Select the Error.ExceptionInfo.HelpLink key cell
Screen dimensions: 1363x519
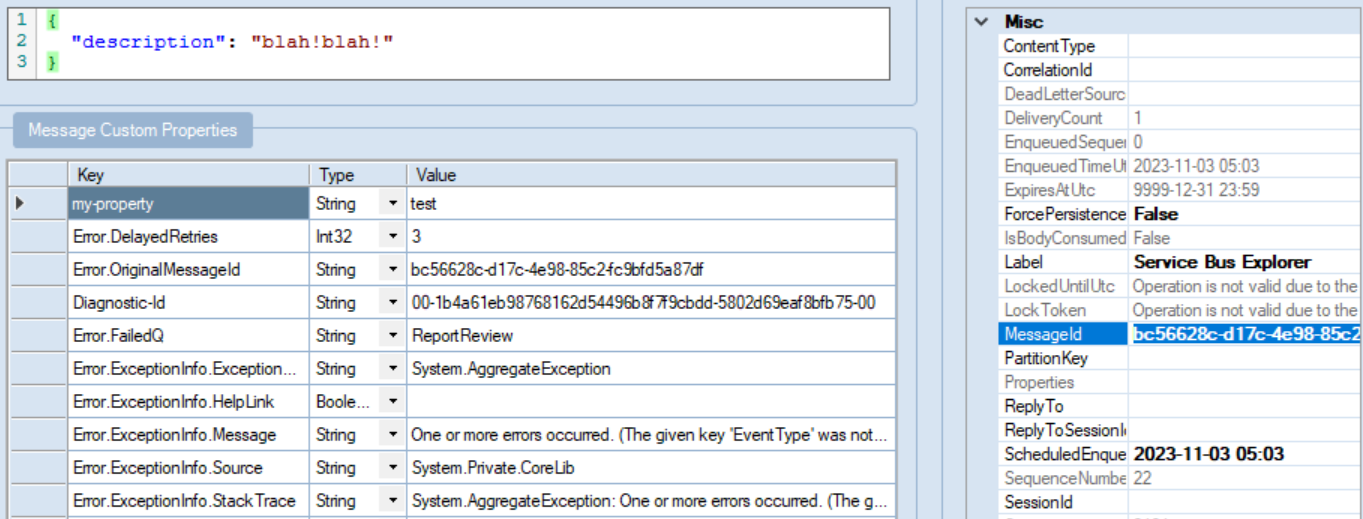[x=188, y=401]
